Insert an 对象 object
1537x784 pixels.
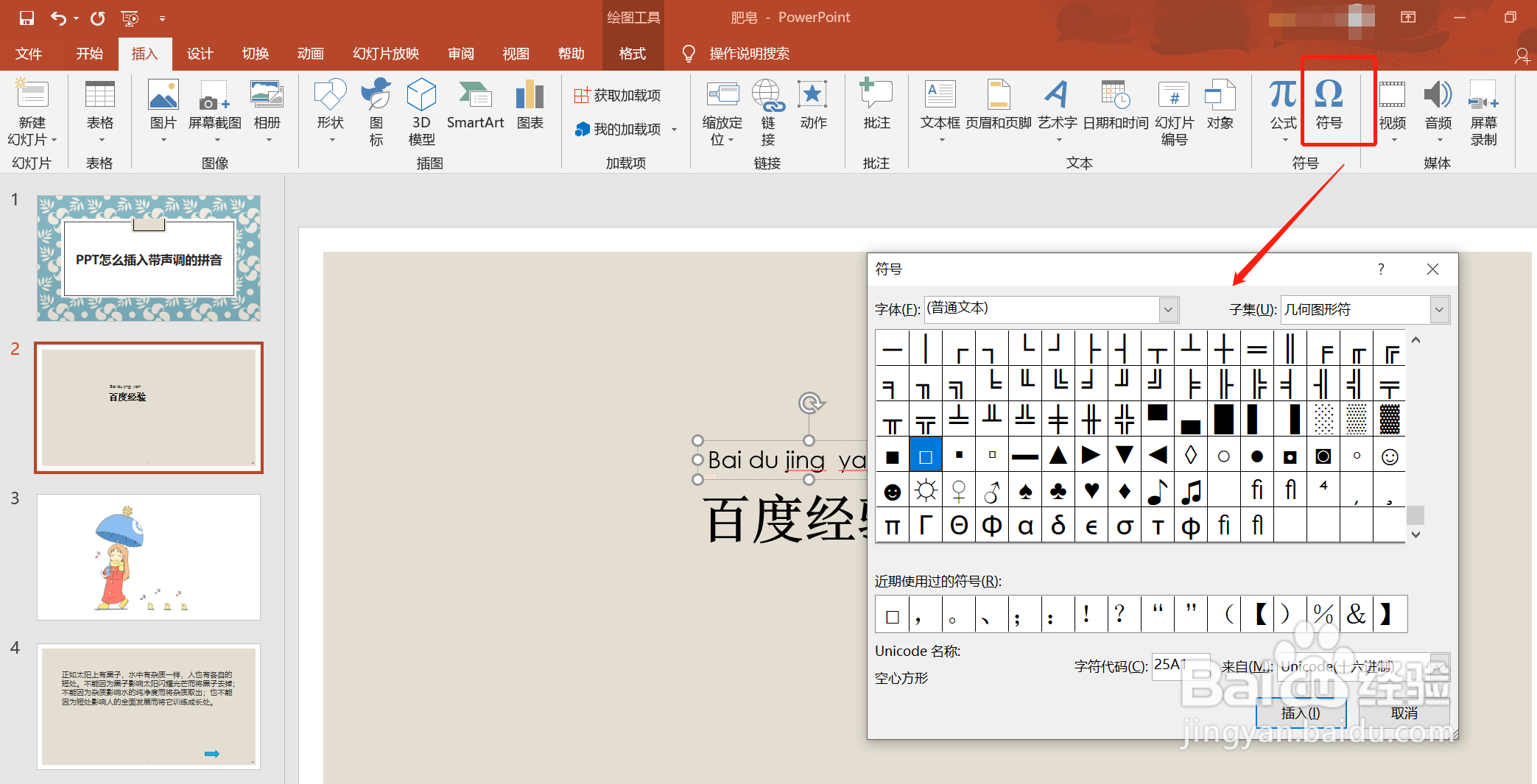tap(1220, 105)
